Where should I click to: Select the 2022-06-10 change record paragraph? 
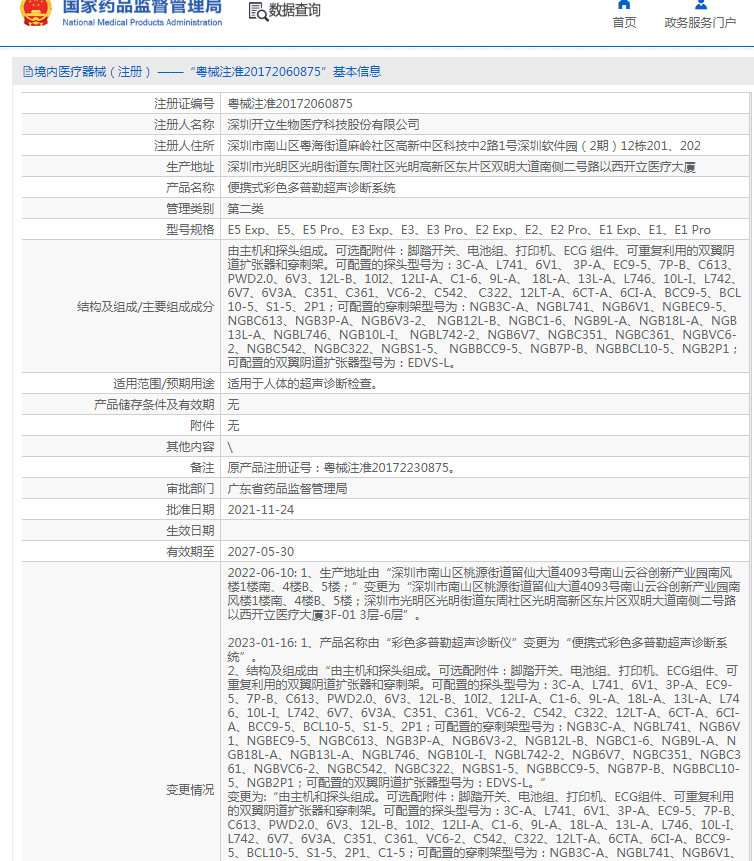click(484, 594)
